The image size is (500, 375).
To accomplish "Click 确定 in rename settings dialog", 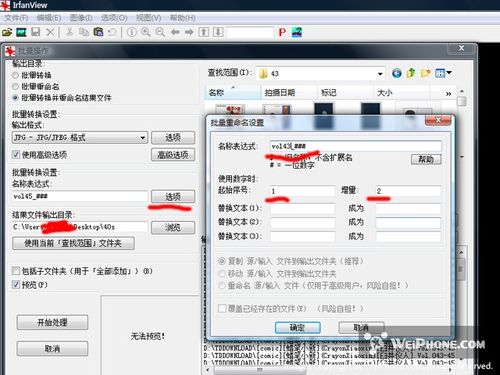I will point(298,327).
